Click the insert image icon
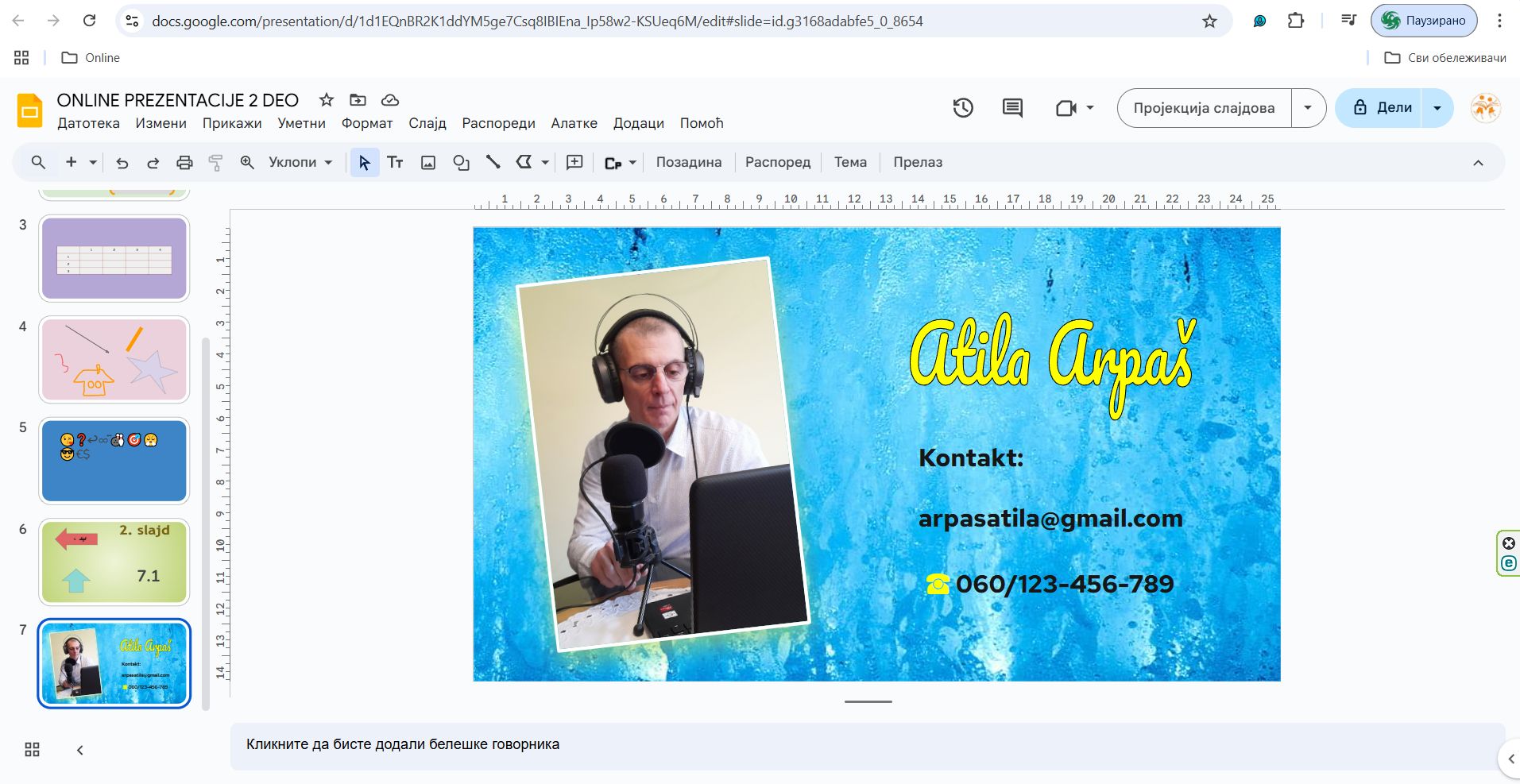Screen dimensions: 1520x784 tap(428, 163)
